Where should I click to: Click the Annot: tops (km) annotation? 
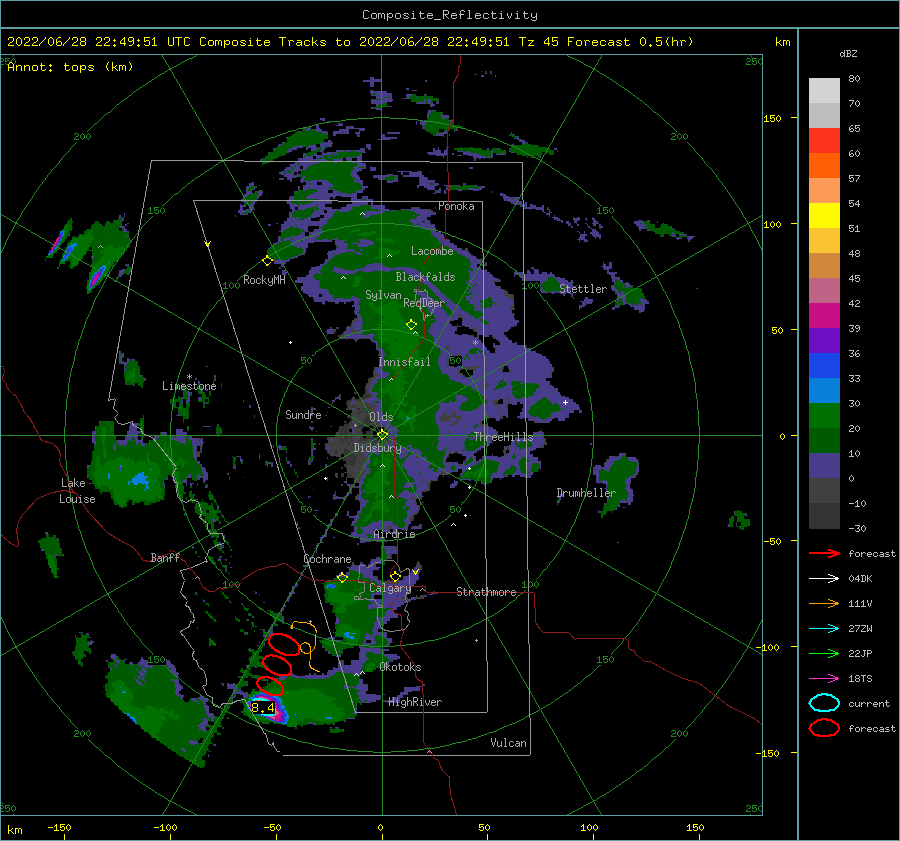[x=70, y=67]
